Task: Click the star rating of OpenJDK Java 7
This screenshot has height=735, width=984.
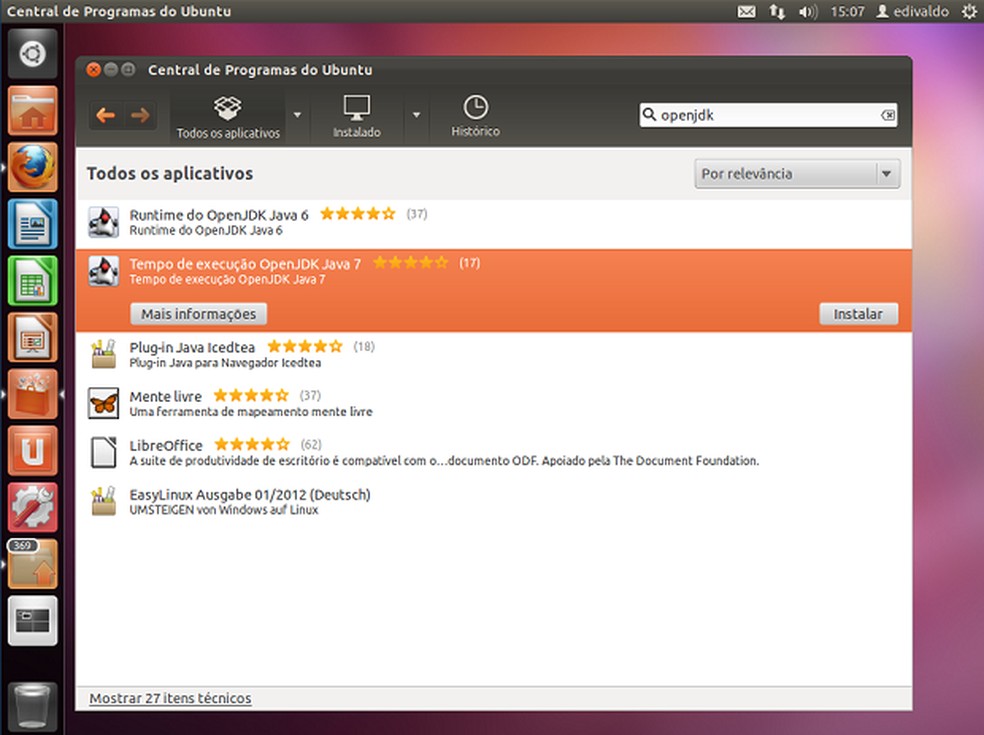Action: (411, 262)
